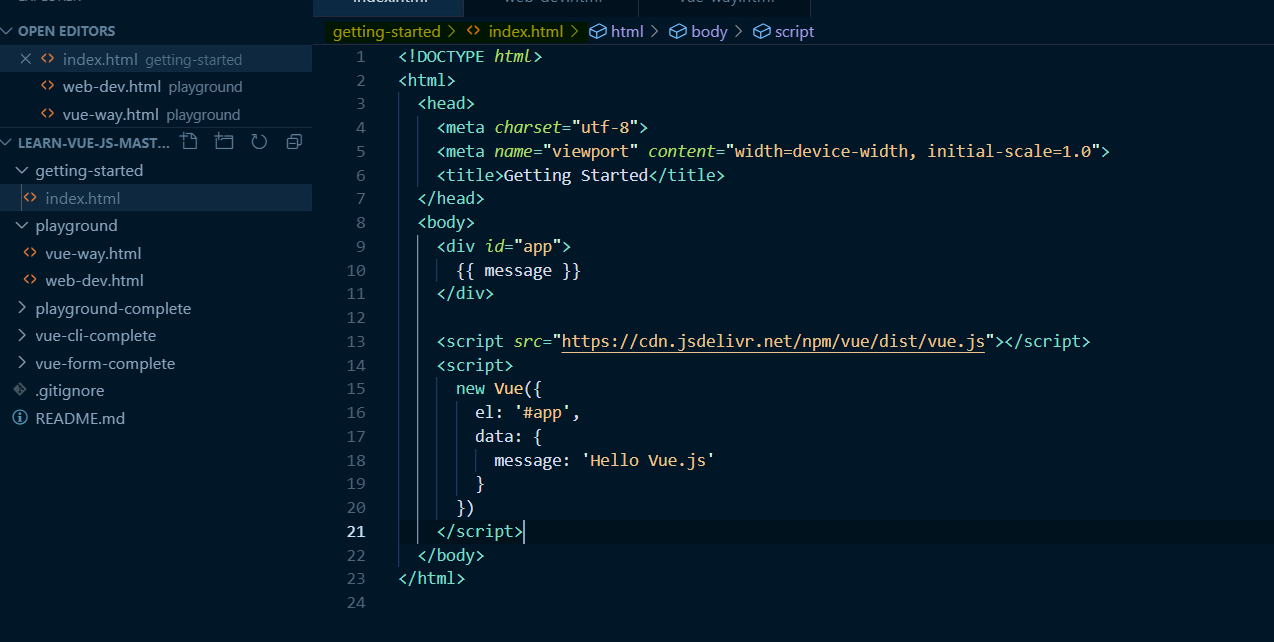Click line number 6 in gutter
Image resolution: width=1274 pixels, height=642 pixels.
tap(361, 175)
